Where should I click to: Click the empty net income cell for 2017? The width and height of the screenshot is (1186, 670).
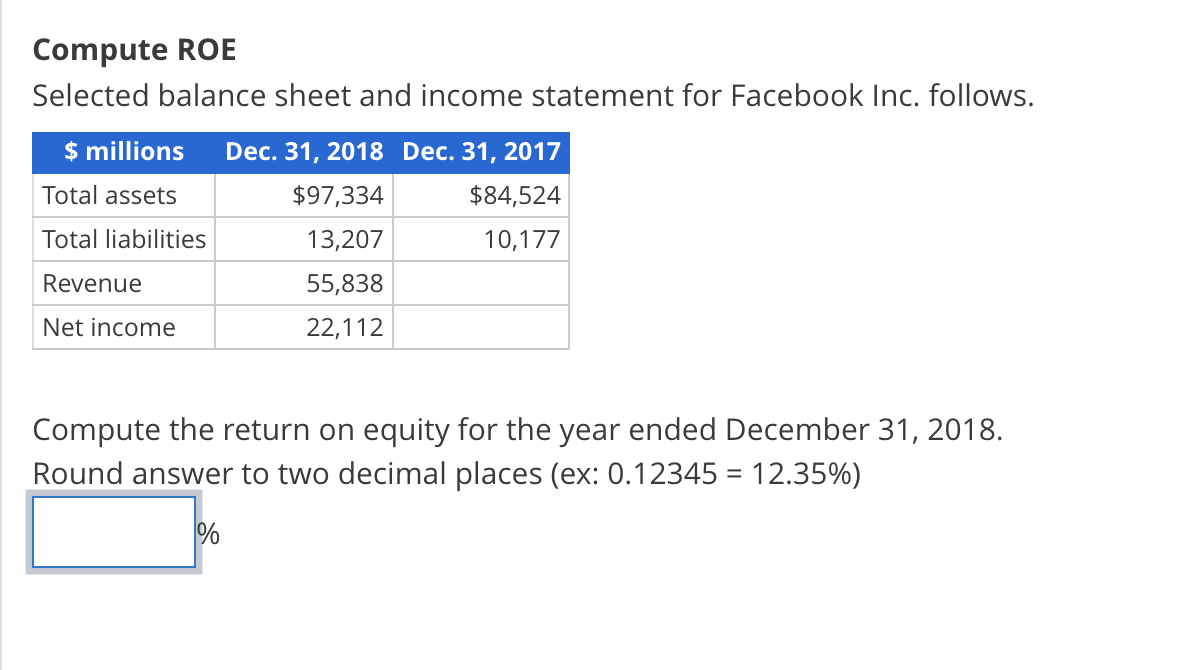481,327
